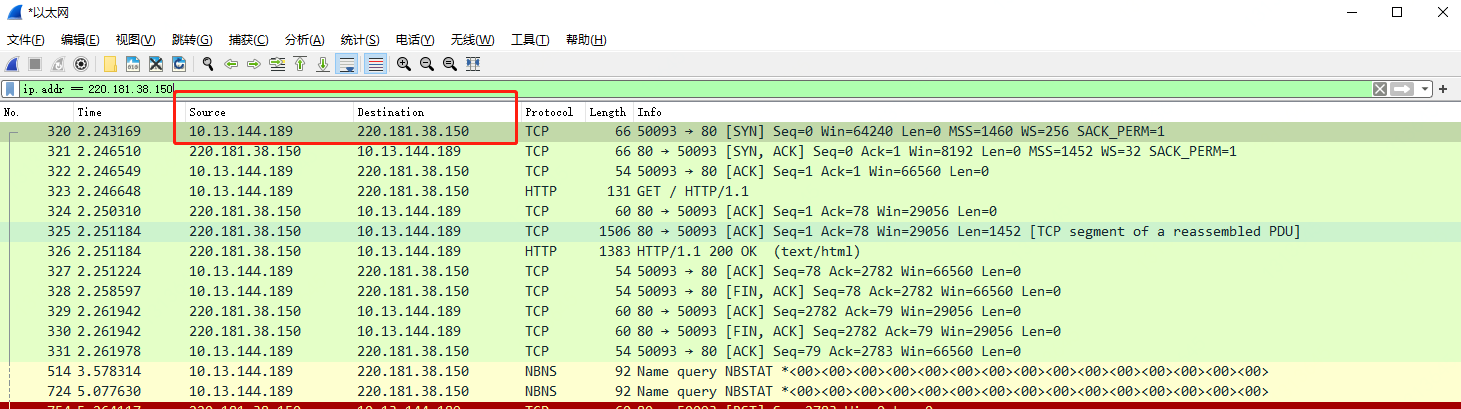
Task: Stop the running packet capture
Action: tap(35, 64)
